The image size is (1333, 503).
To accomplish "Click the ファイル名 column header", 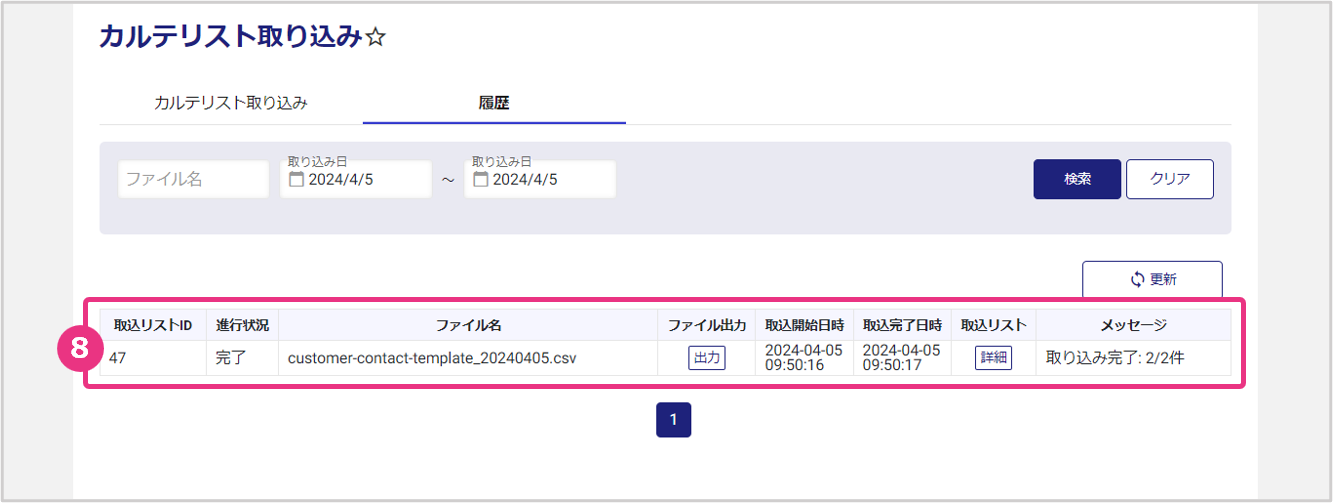I will pyautogui.click(x=468, y=325).
